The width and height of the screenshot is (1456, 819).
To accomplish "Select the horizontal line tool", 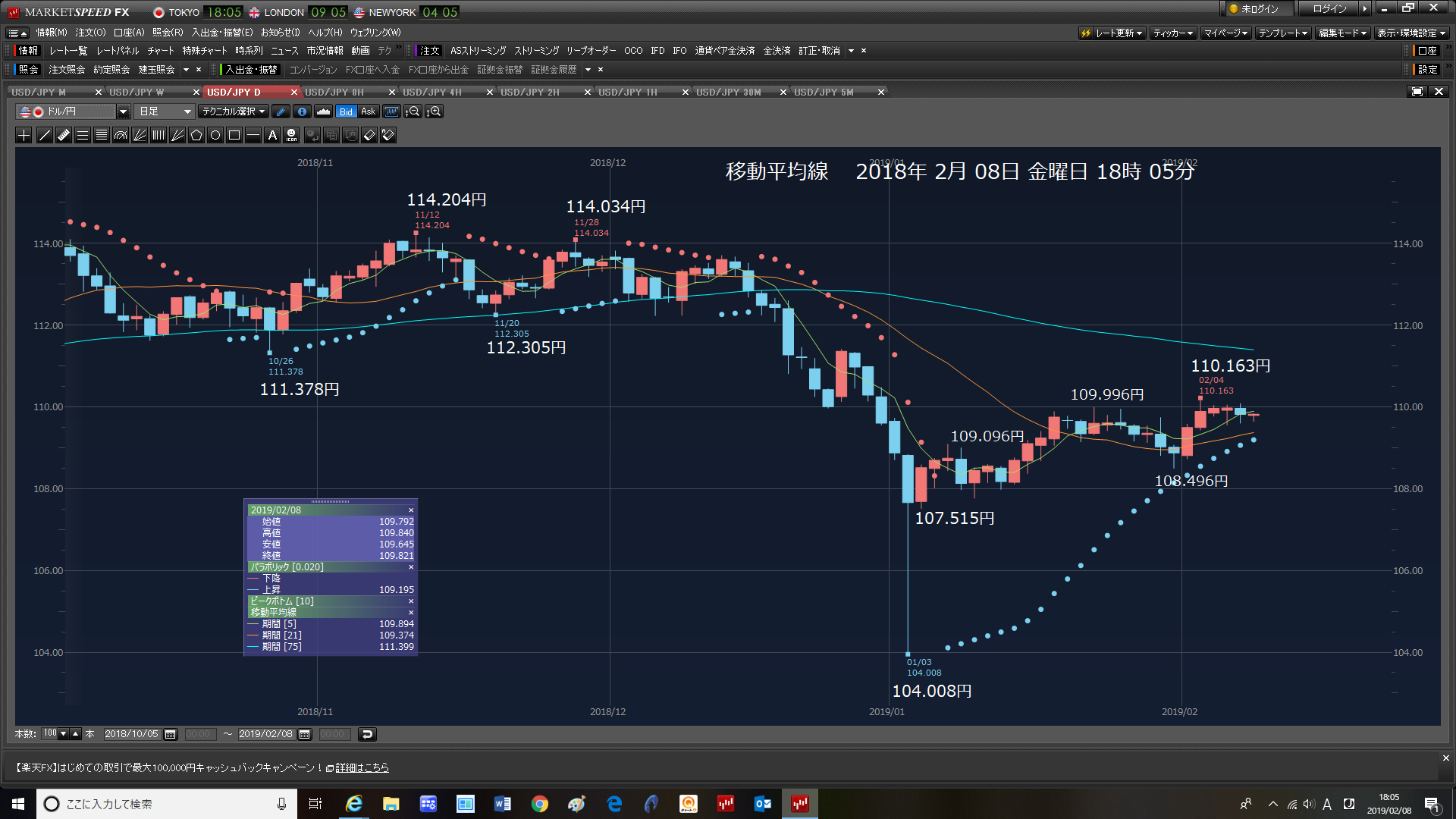I will tap(253, 135).
